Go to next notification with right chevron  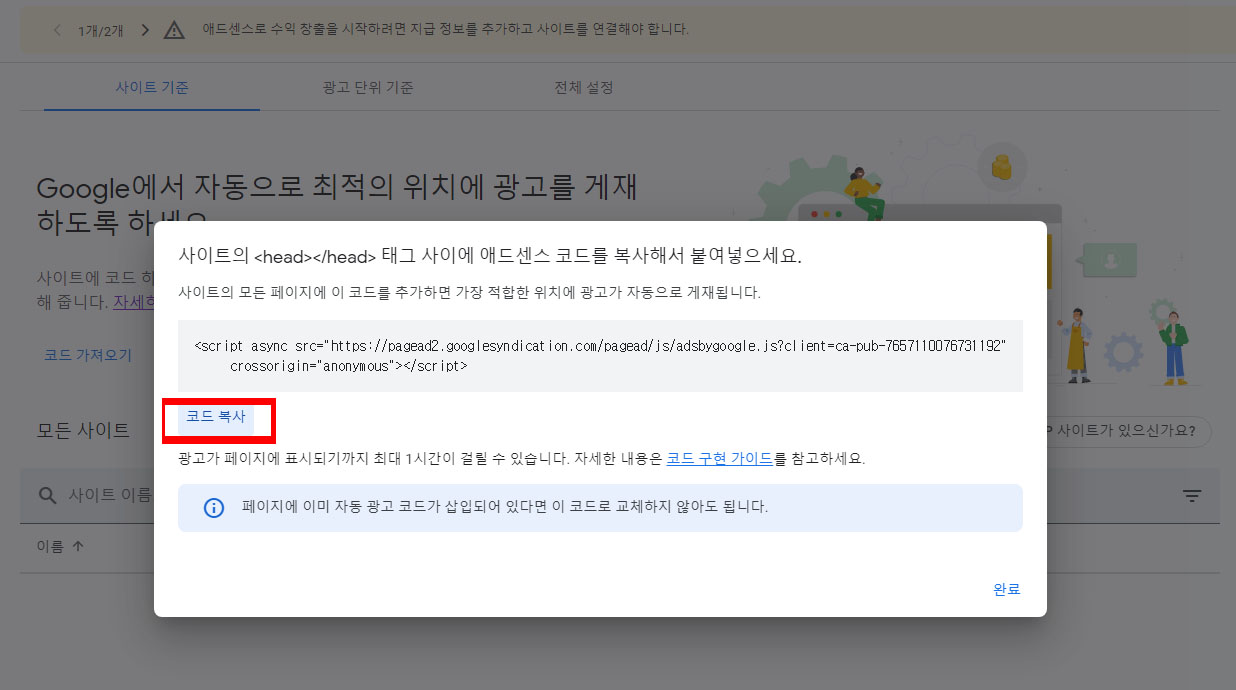145,30
